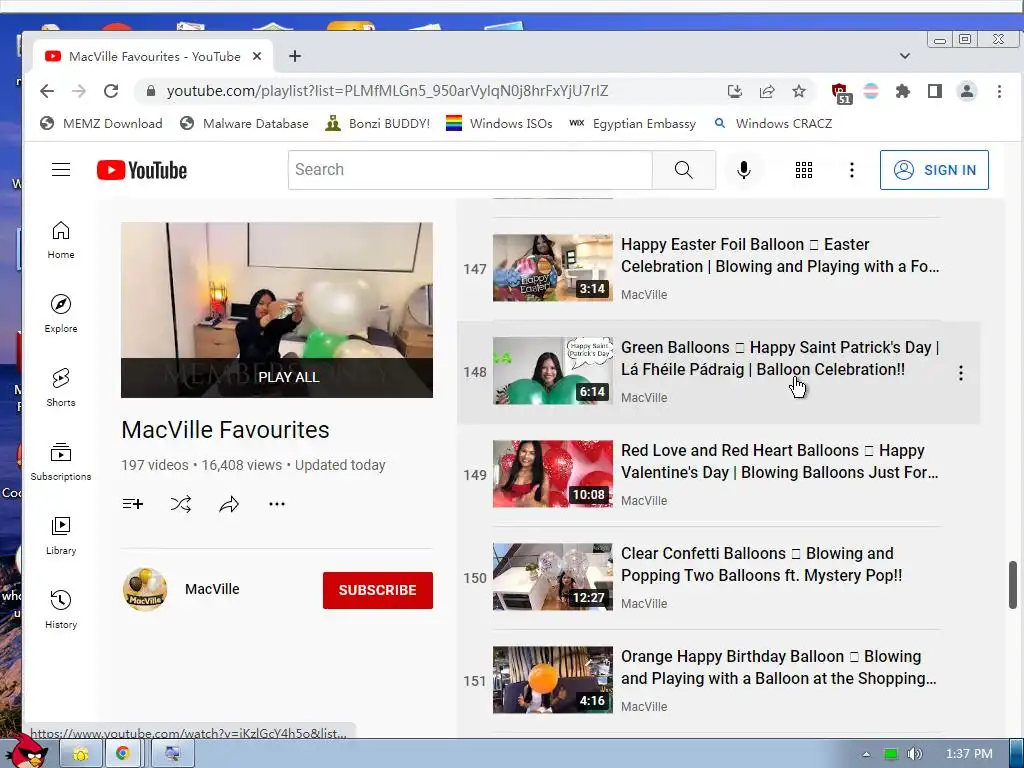The image size is (1024, 768).
Task: Open the YouTube settings three-dot menu
Action: (x=852, y=170)
